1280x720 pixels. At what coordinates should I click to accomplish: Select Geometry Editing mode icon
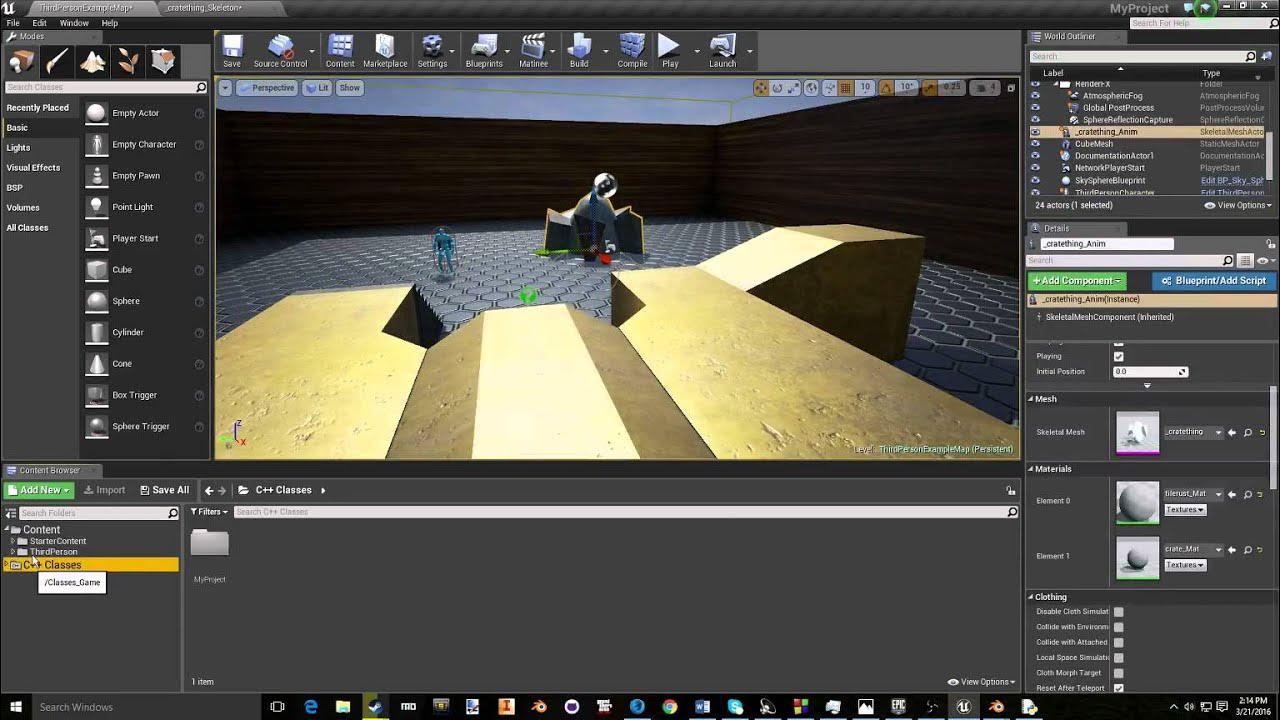click(163, 62)
